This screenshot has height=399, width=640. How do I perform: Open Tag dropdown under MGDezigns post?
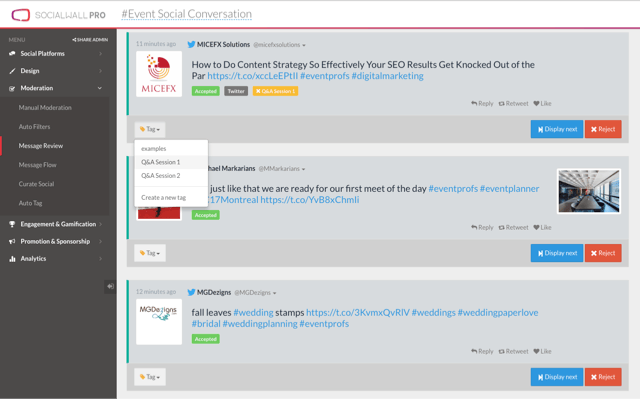coord(150,377)
